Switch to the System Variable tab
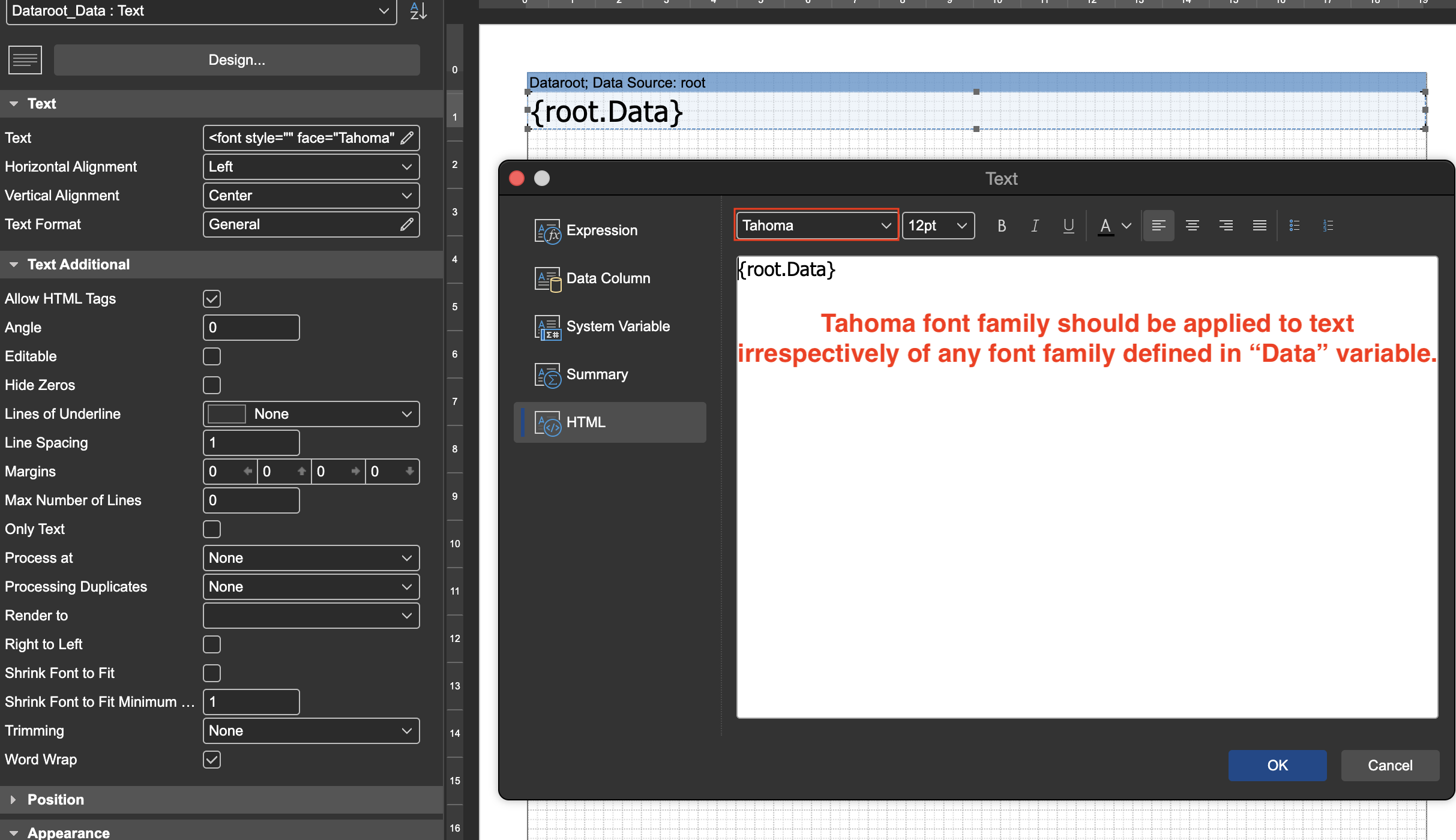Viewport: 1456px width, 840px height. coord(610,326)
